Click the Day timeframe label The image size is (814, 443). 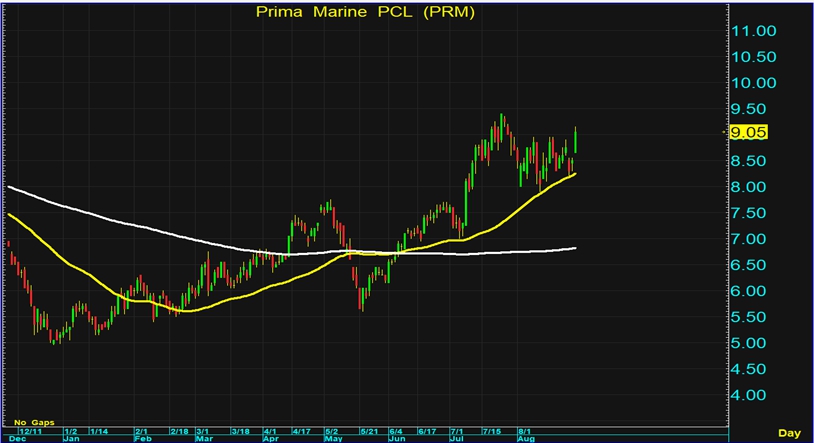click(x=789, y=433)
